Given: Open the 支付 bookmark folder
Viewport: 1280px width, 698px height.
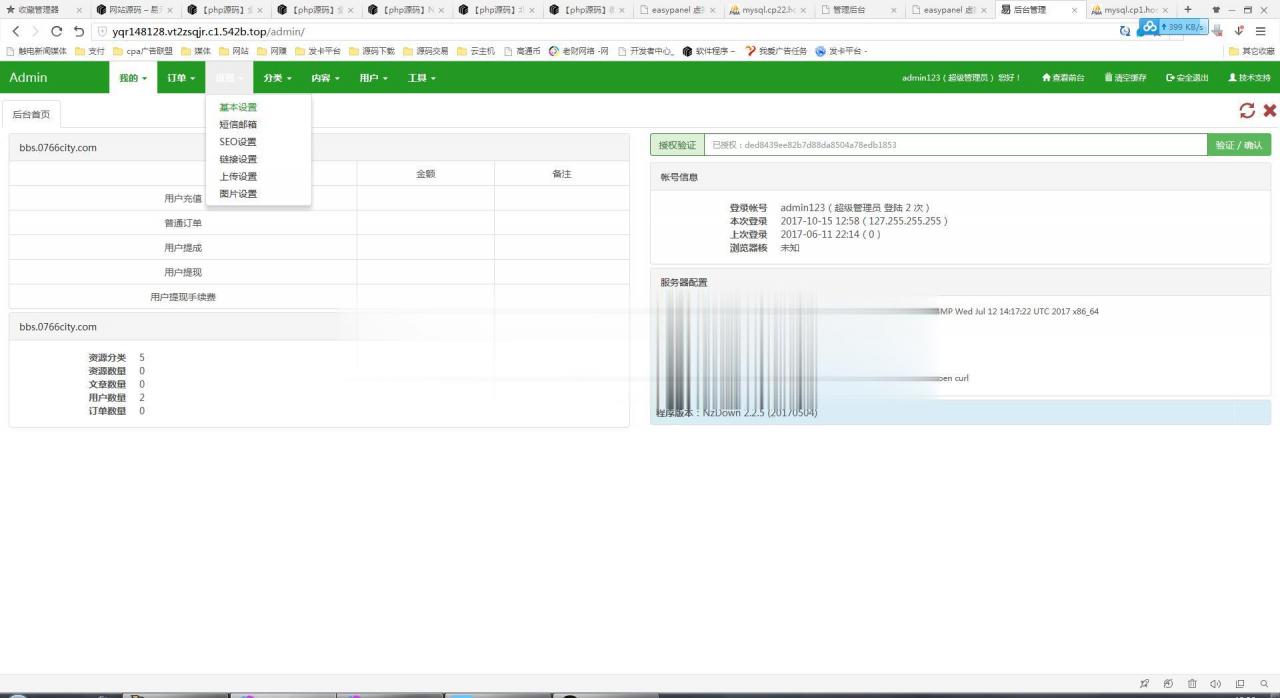Looking at the screenshot, I should coord(90,51).
